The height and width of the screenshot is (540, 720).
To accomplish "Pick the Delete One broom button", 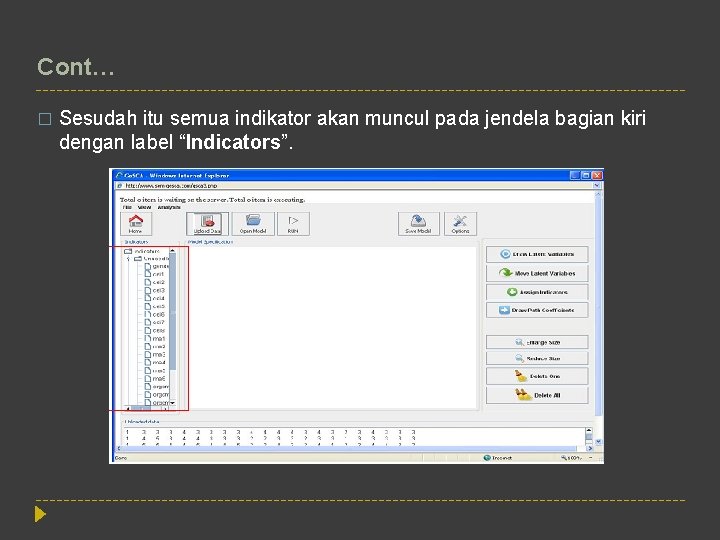I will (537, 376).
